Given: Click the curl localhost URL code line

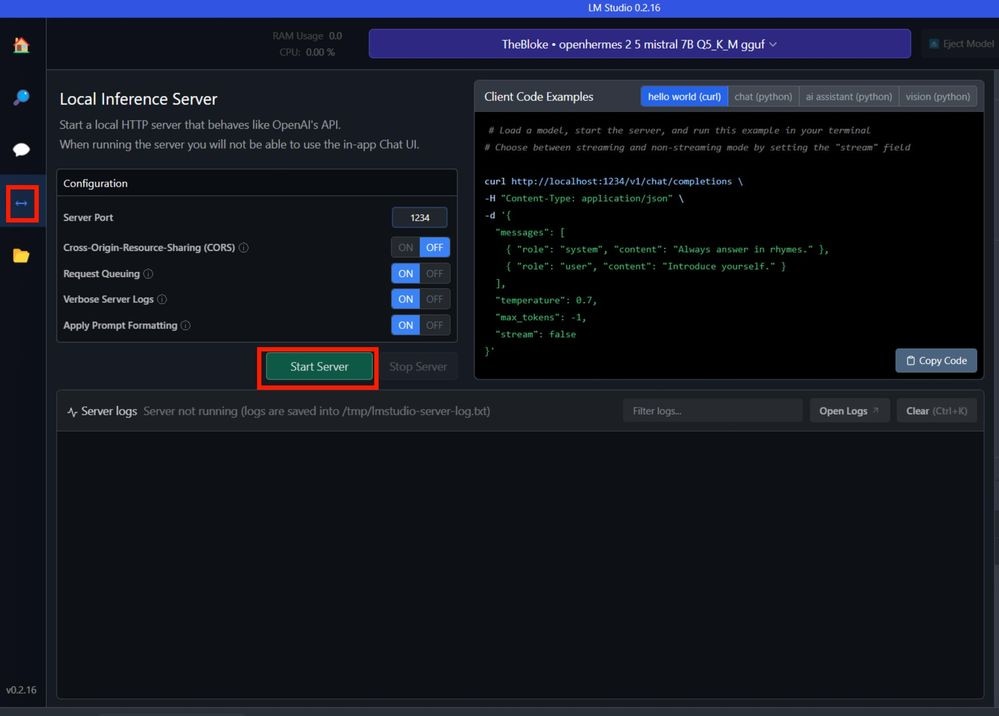Looking at the screenshot, I should (x=614, y=182).
